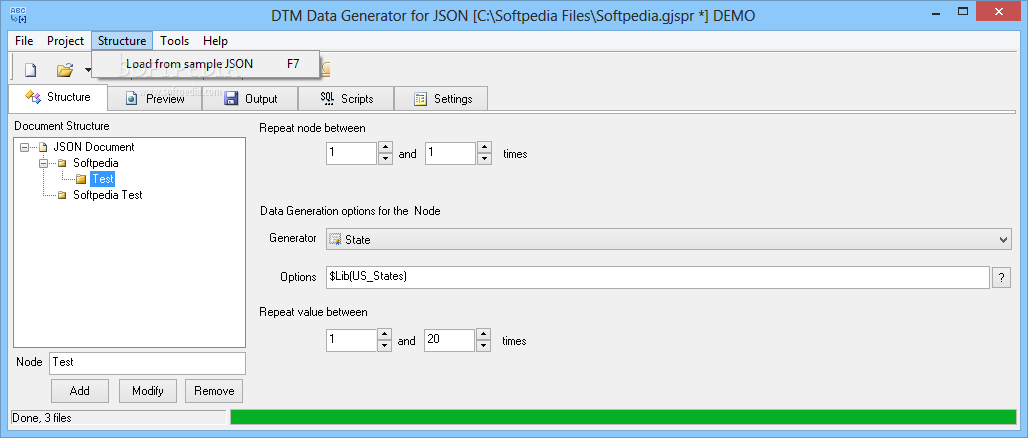Choose Load from sample JSON
The image size is (1028, 438).
pos(205,64)
